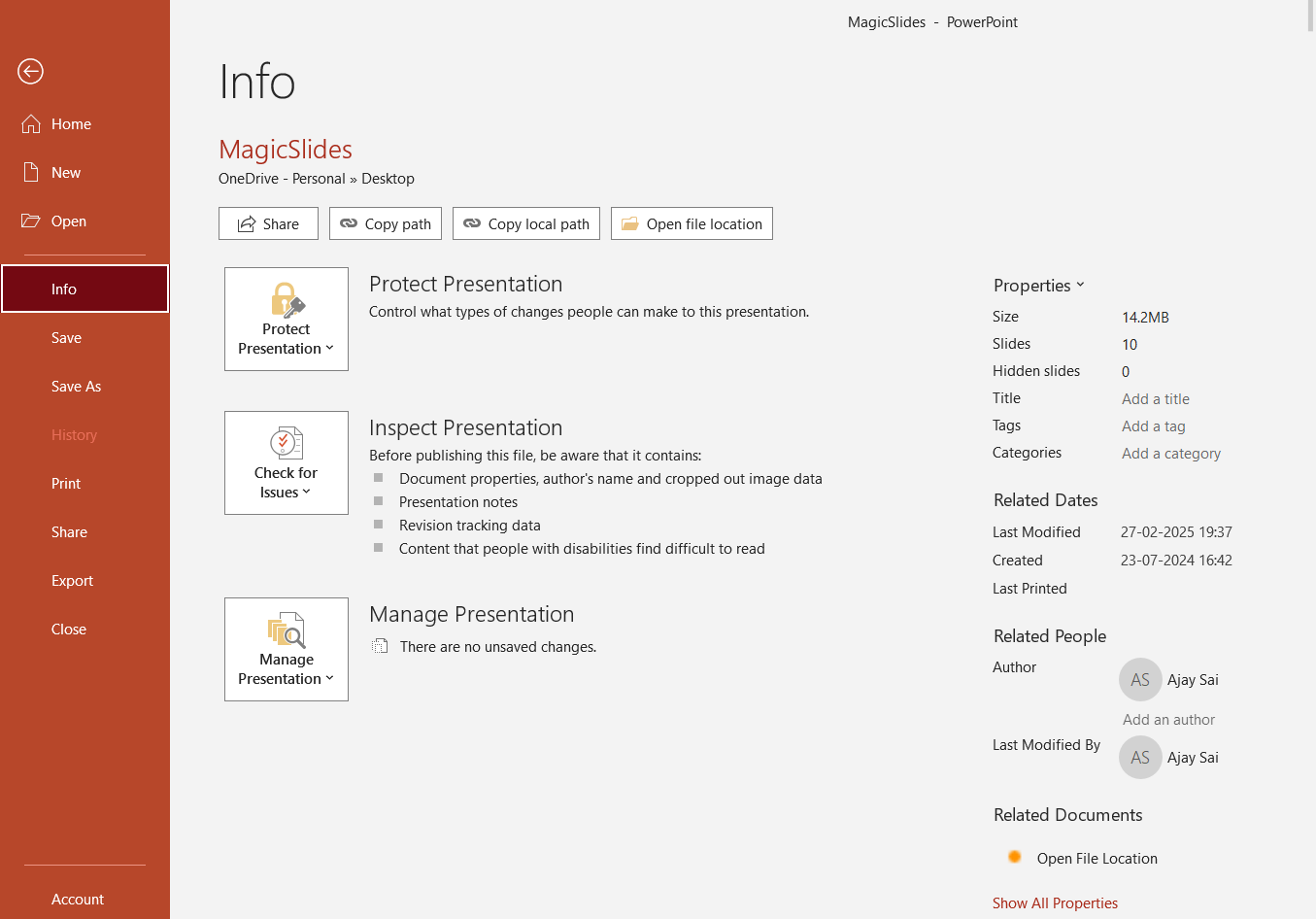Click the New document icon

tap(31, 172)
